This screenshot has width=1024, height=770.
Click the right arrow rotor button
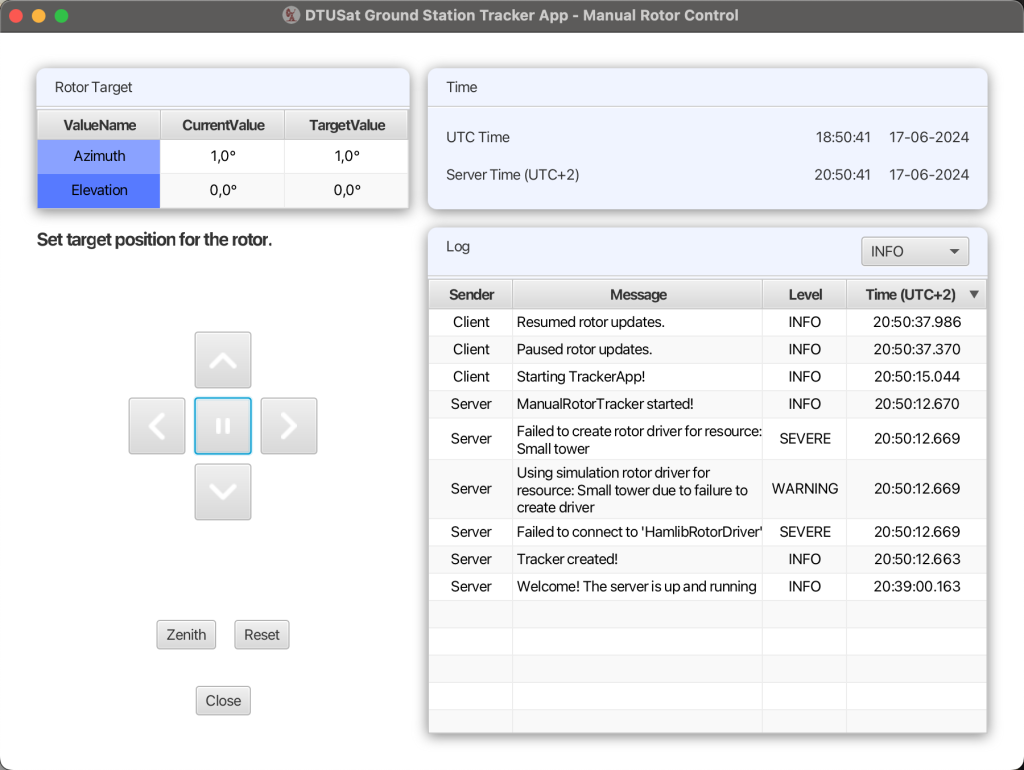click(289, 426)
